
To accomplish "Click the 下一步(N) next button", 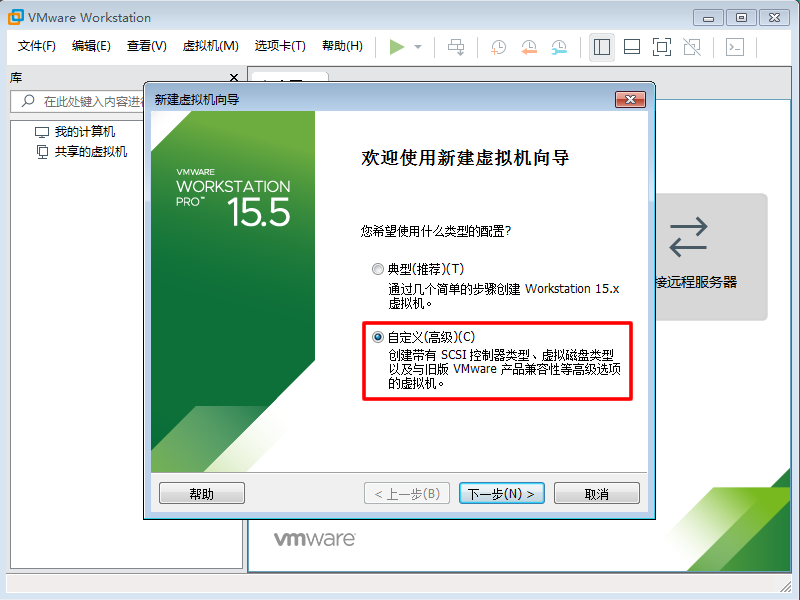I will tap(502, 493).
